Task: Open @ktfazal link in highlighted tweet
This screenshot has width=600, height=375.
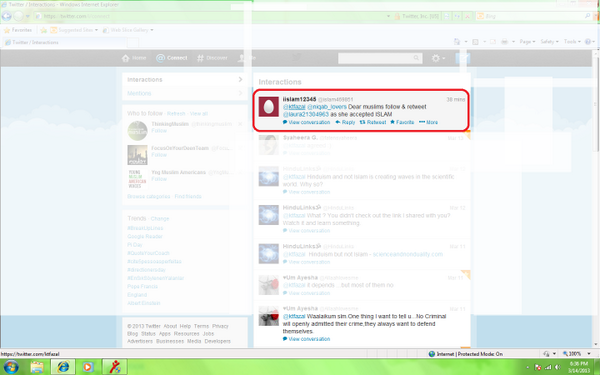Action: pos(294,107)
